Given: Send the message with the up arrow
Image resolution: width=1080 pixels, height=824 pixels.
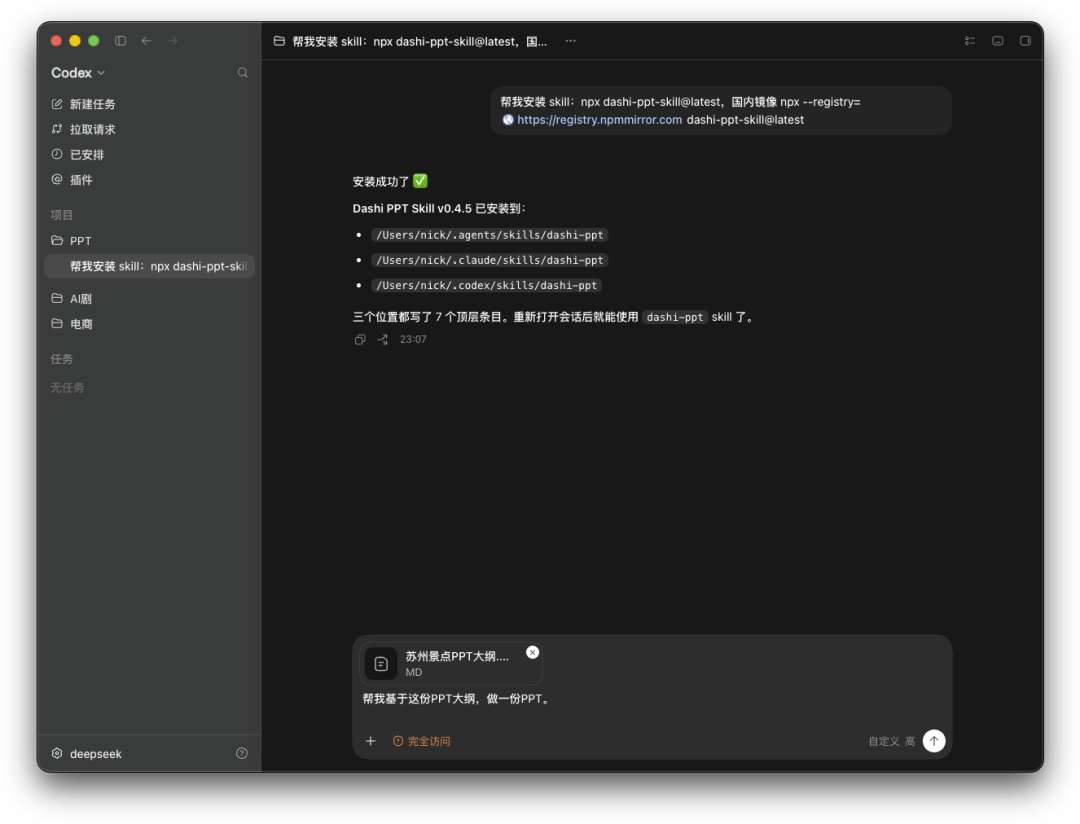Looking at the screenshot, I should tap(934, 741).
